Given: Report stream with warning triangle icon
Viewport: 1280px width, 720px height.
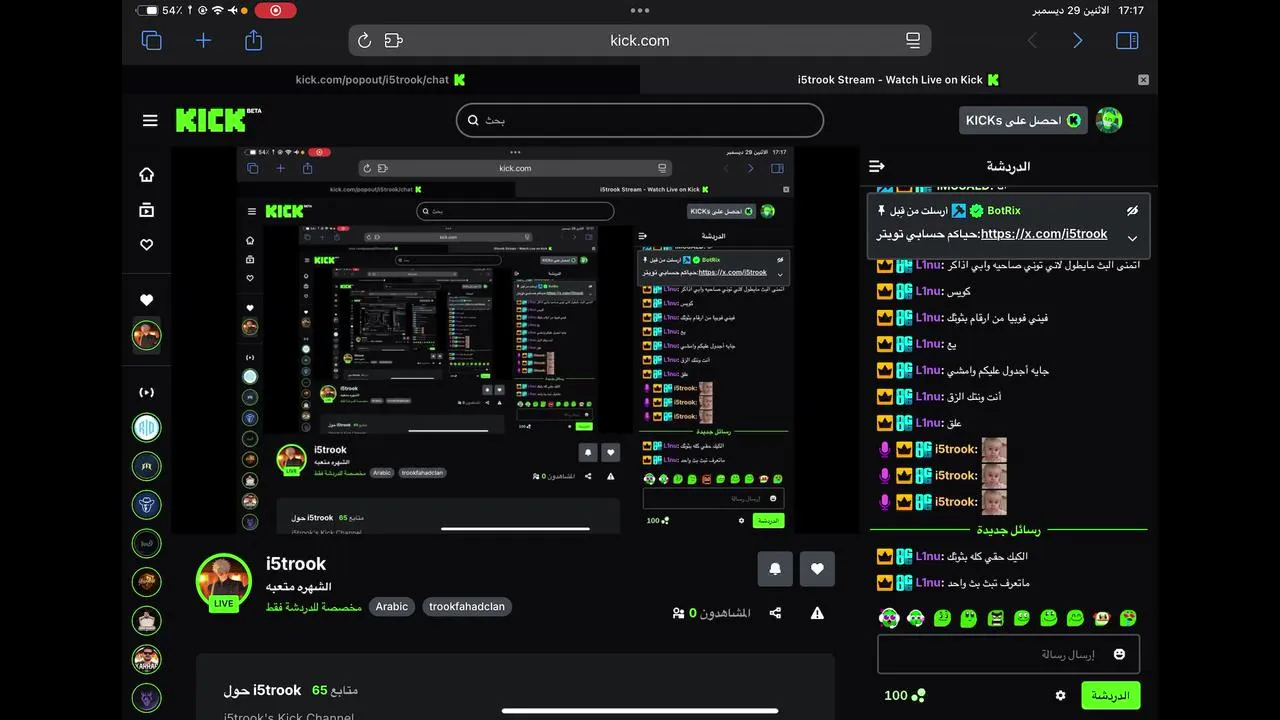Looking at the screenshot, I should [817, 613].
